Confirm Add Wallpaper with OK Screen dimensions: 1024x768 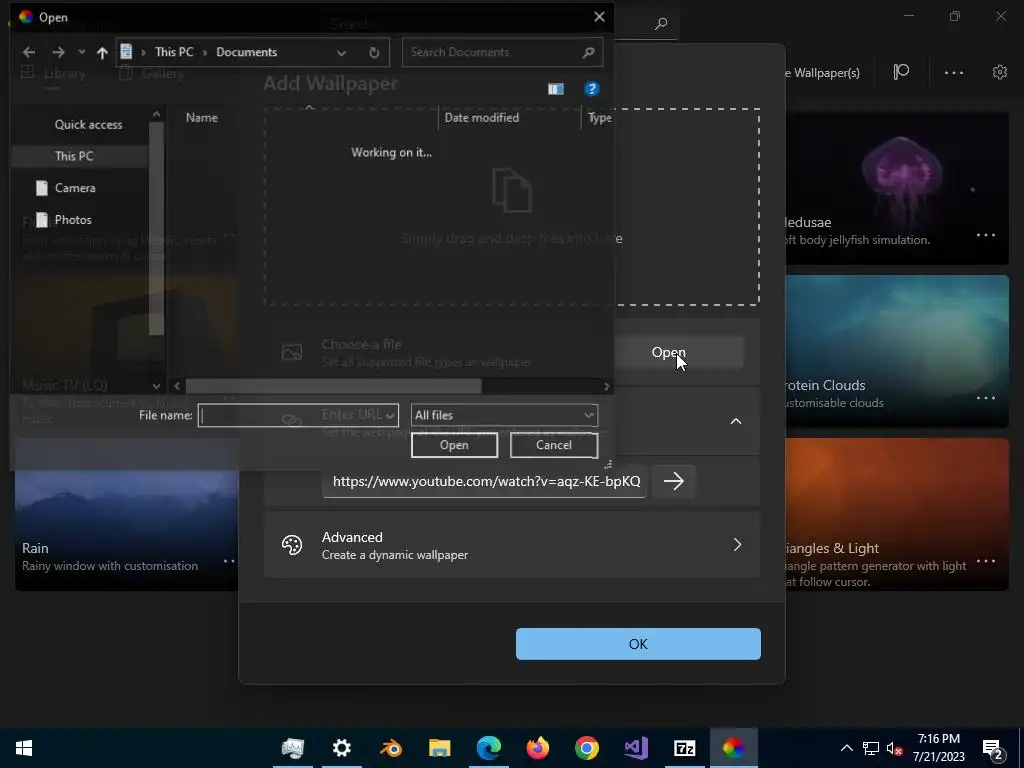[x=638, y=644]
